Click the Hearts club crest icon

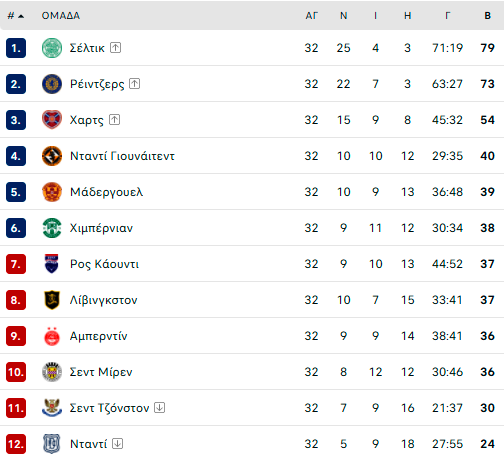(x=52, y=120)
